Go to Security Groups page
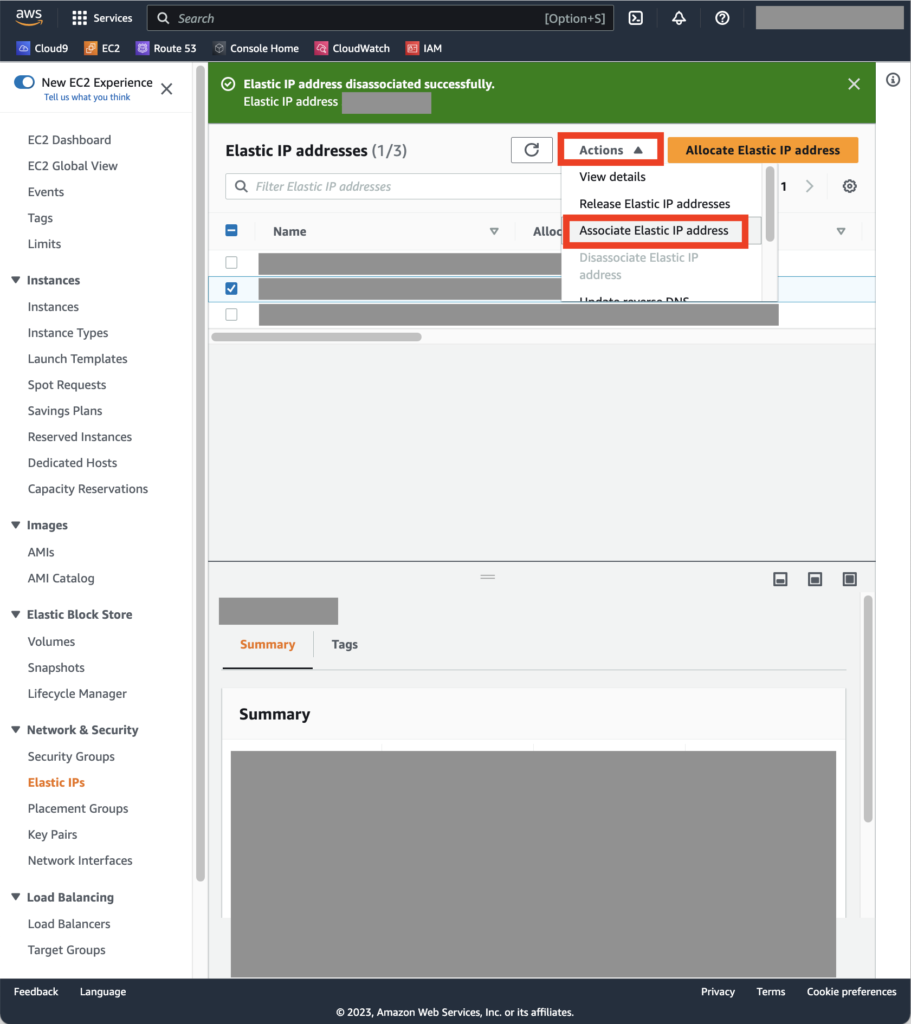 click(x=71, y=756)
